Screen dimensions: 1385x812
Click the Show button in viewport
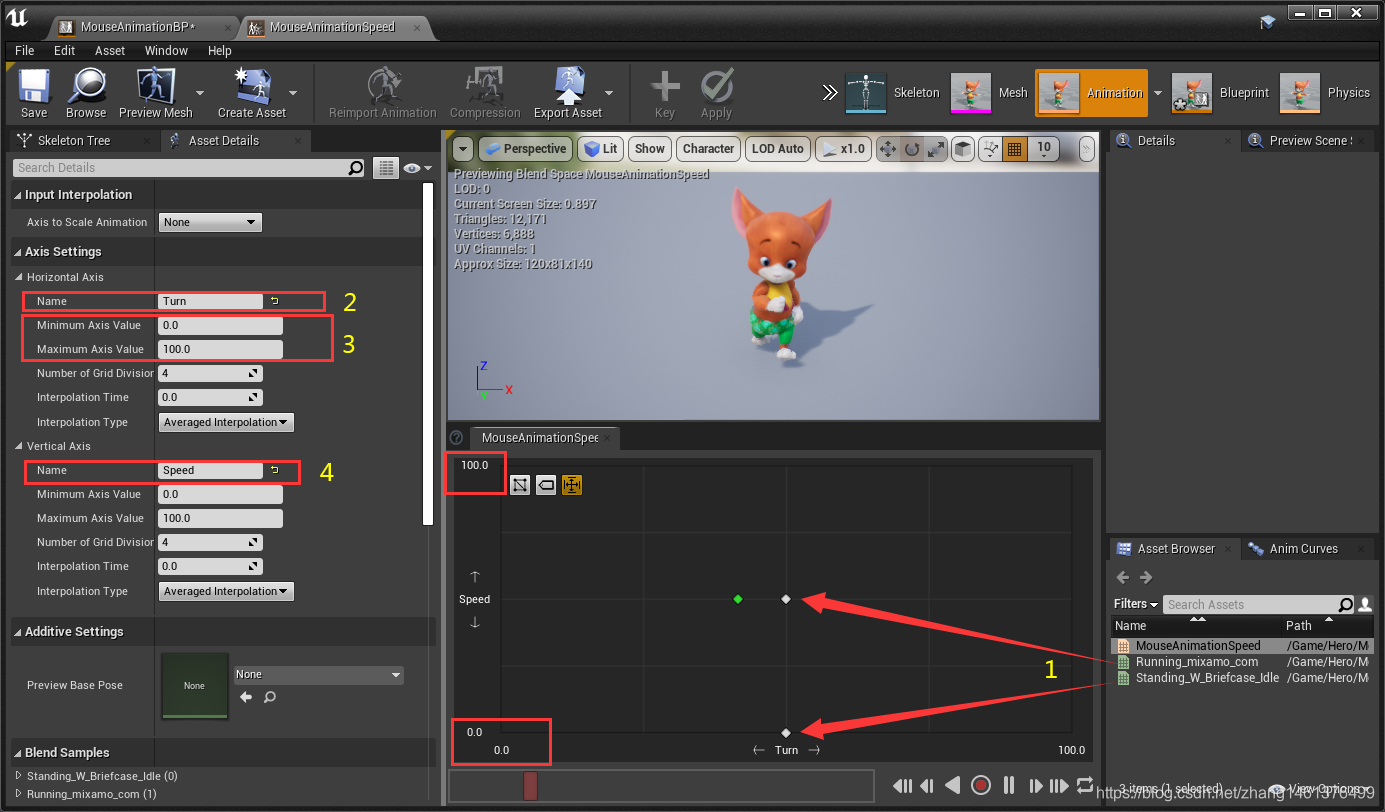tap(649, 149)
